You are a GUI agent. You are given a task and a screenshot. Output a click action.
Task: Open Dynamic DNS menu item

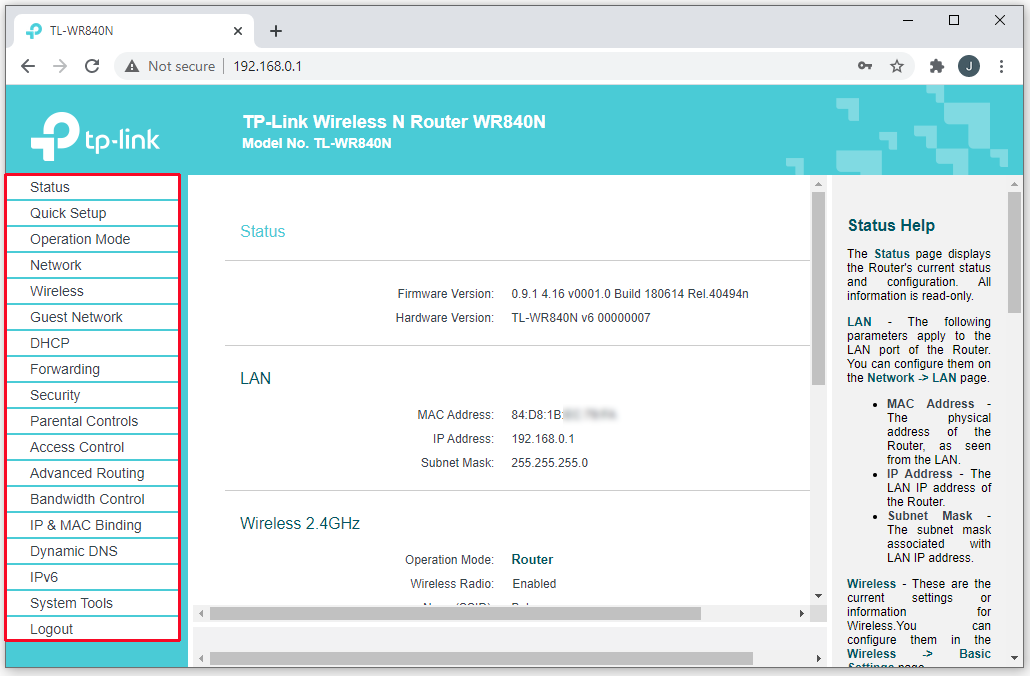(93, 551)
